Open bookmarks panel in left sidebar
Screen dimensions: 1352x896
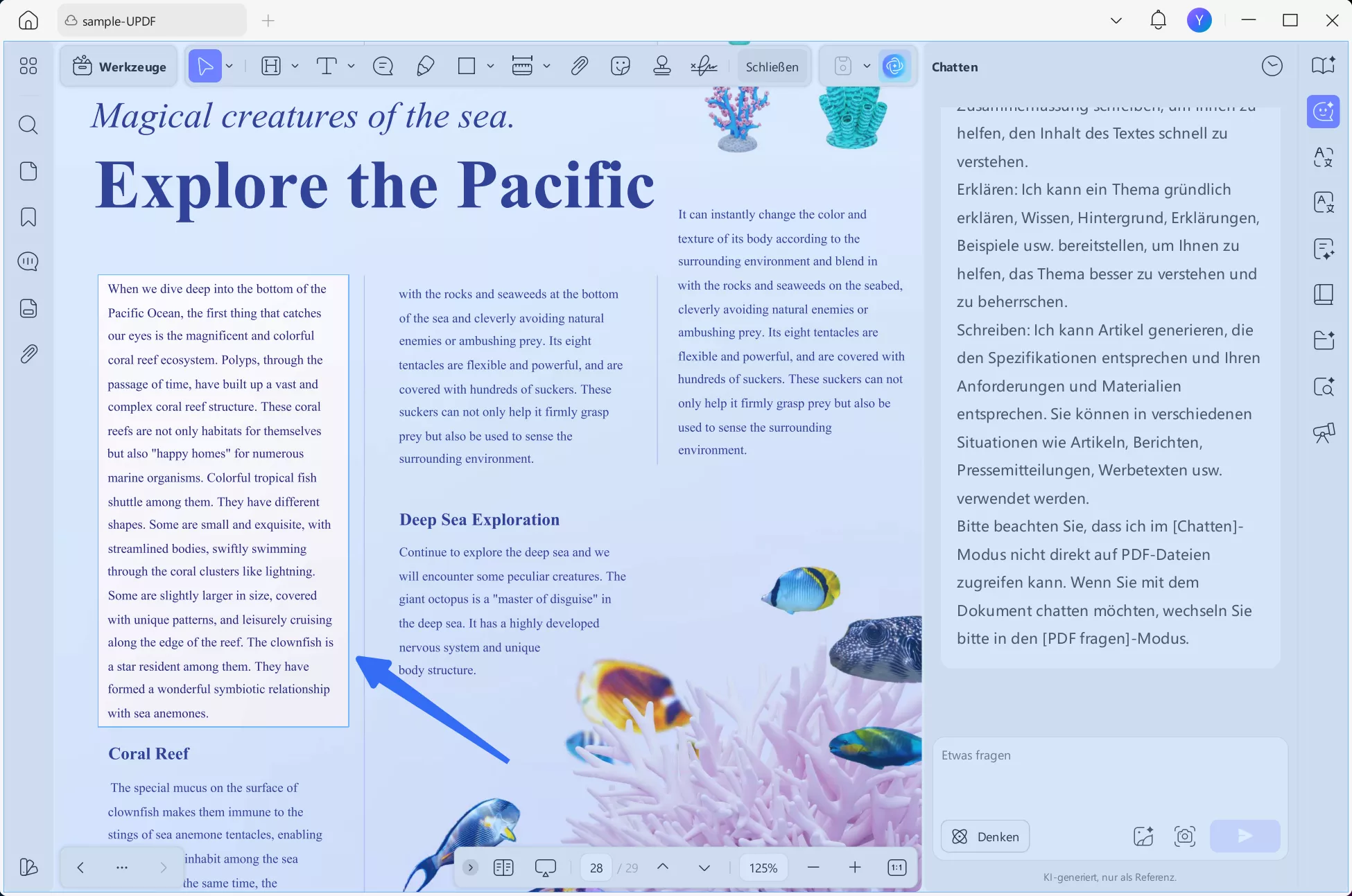(28, 217)
